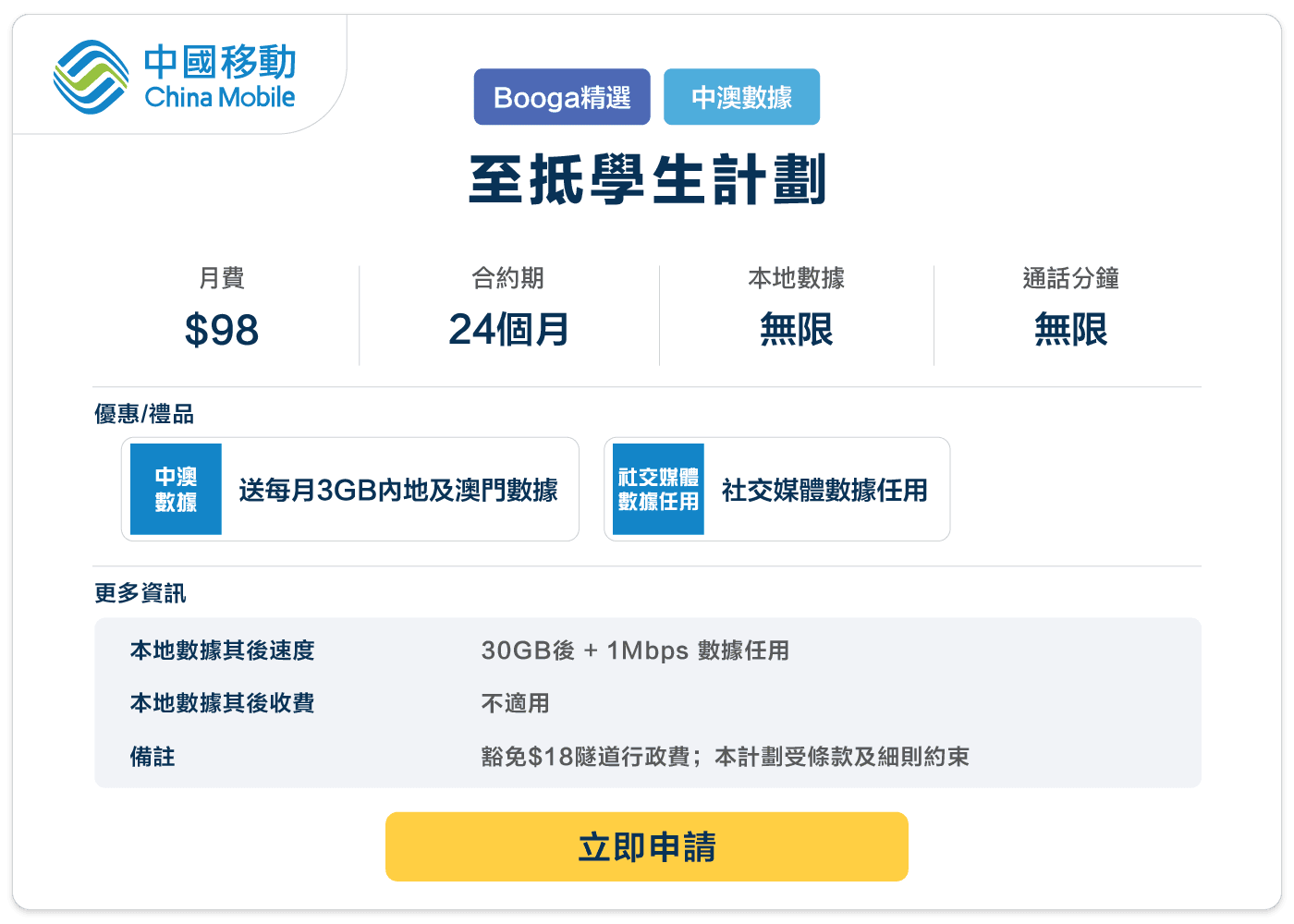The image size is (1294, 924).
Task: Expand the 備註 remarks row
Action: (x=152, y=757)
